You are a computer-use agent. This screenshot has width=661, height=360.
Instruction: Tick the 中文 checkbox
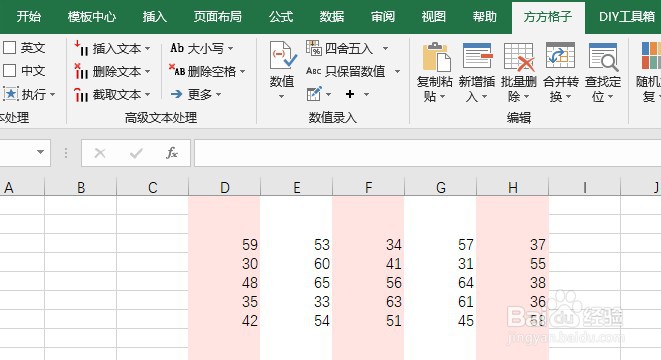[9, 70]
